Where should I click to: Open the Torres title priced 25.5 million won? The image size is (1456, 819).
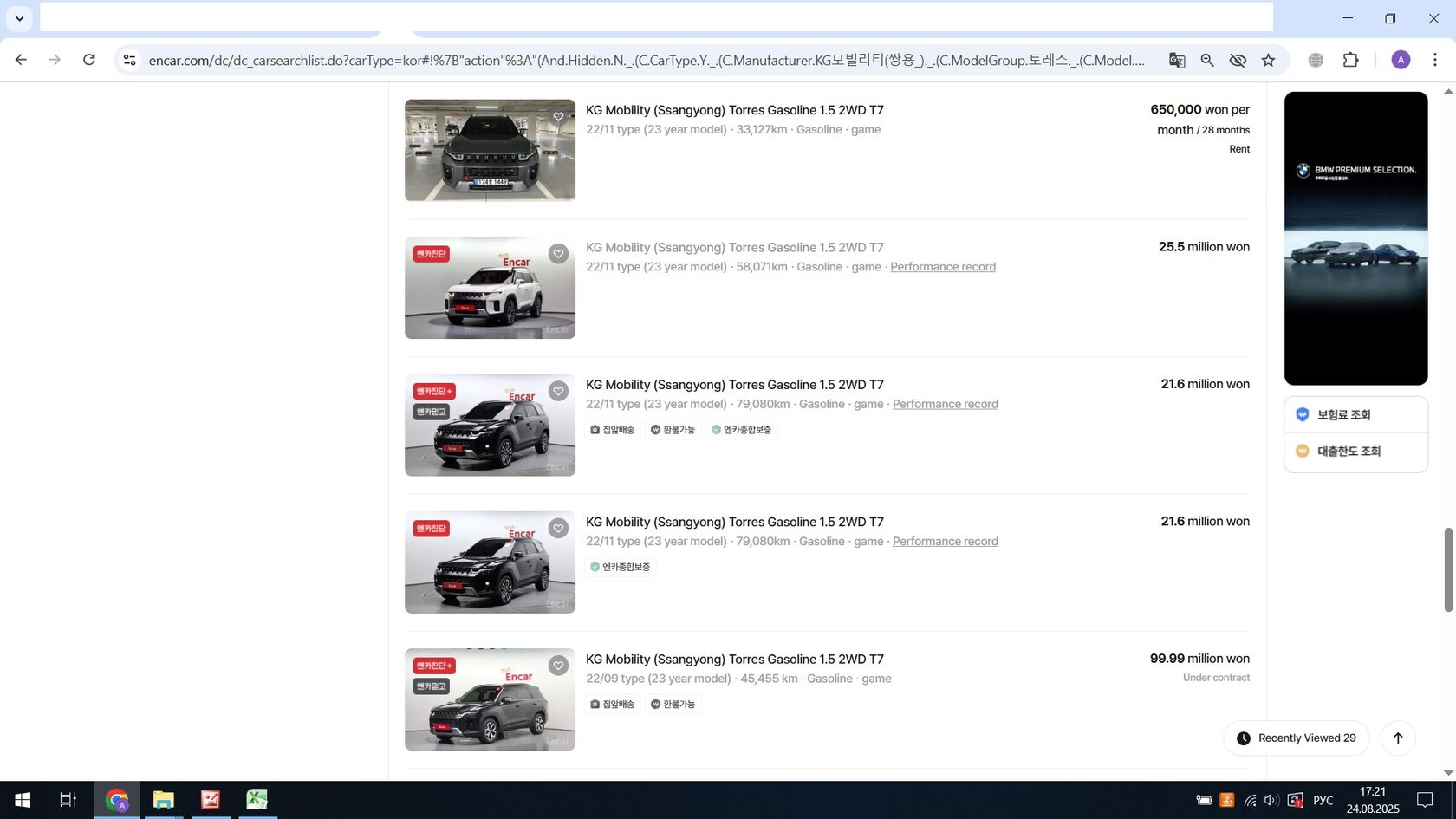pyautogui.click(x=735, y=248)
